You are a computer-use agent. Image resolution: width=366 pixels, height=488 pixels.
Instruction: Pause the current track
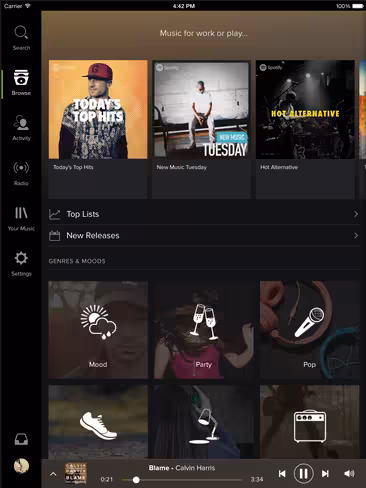click(303, 473)
